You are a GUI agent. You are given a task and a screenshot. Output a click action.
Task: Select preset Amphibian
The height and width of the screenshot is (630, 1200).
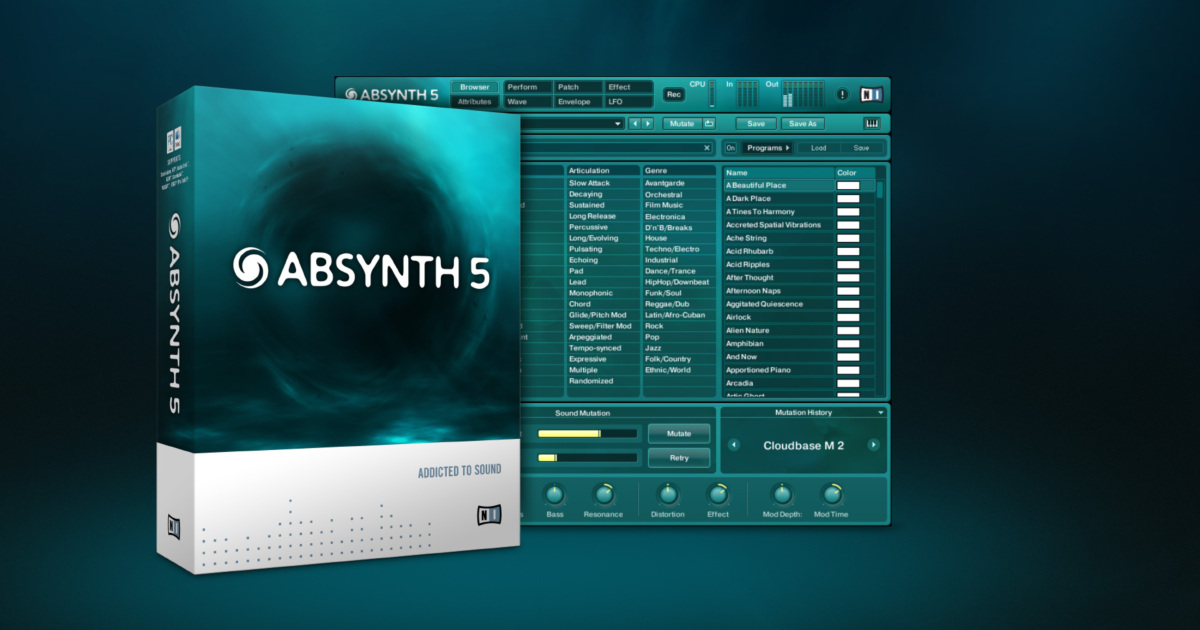[778, 343]
